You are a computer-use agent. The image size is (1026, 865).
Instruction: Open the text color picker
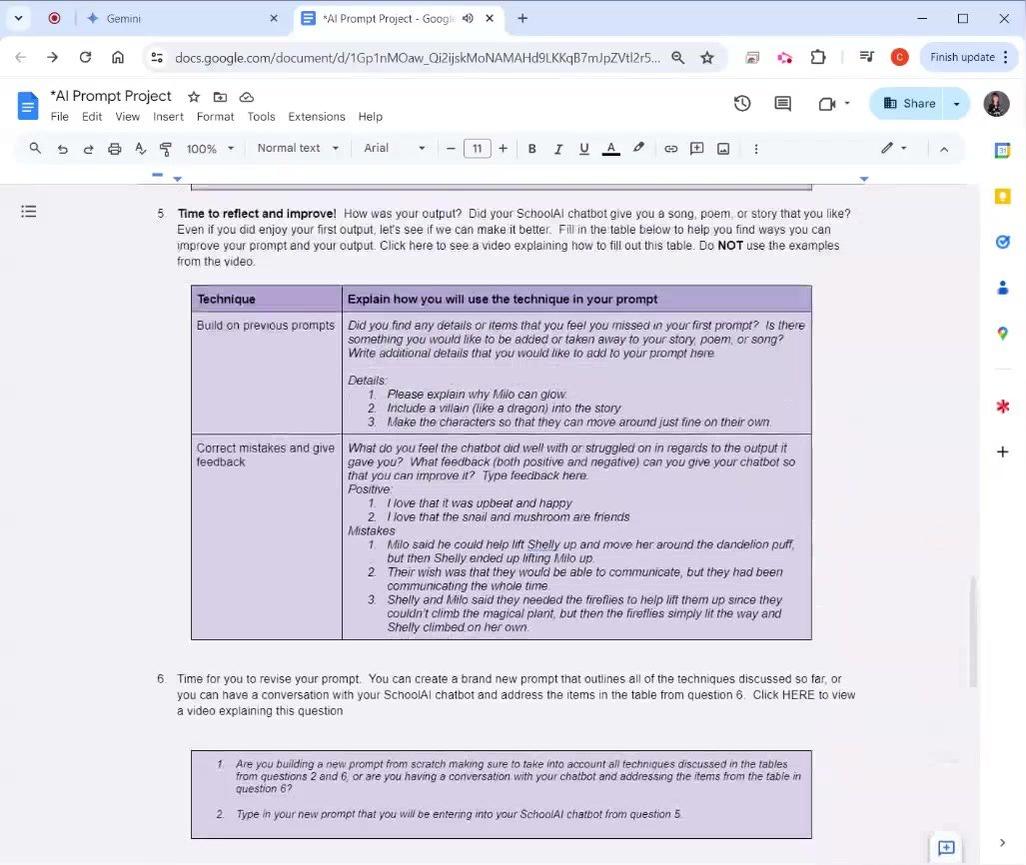click(x=610, y=149)
